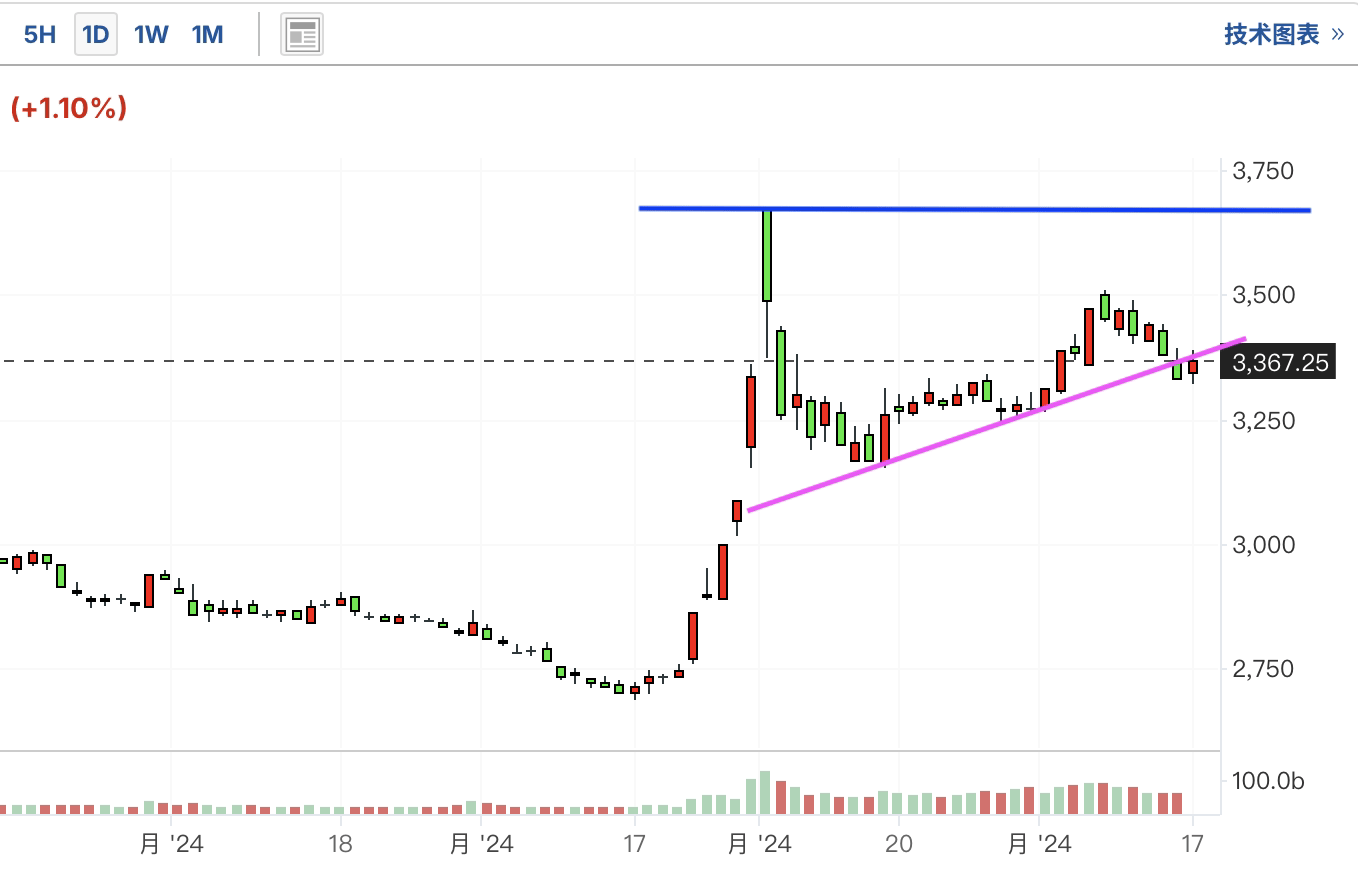
Task: Select the 1D timeframe tab
Action: coord(96,35)
